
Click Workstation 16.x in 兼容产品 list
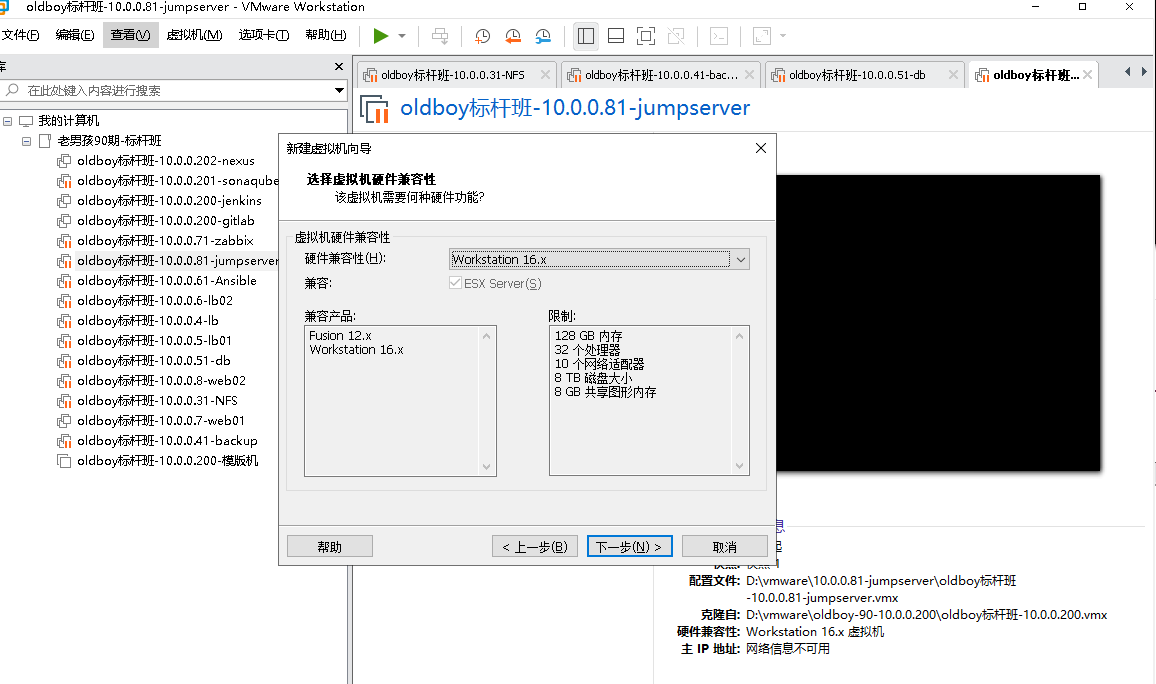click(x=357, y=350)
